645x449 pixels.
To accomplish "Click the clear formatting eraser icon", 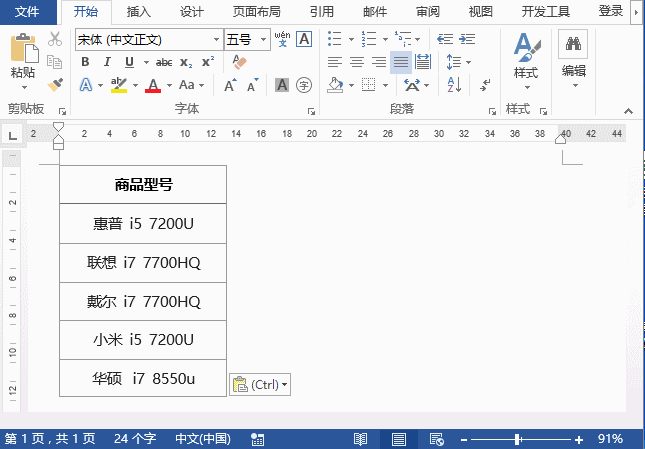I will point(239,62).
